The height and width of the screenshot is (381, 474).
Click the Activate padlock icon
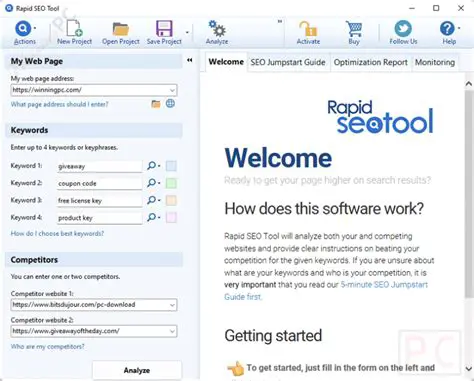click(308, 29)
